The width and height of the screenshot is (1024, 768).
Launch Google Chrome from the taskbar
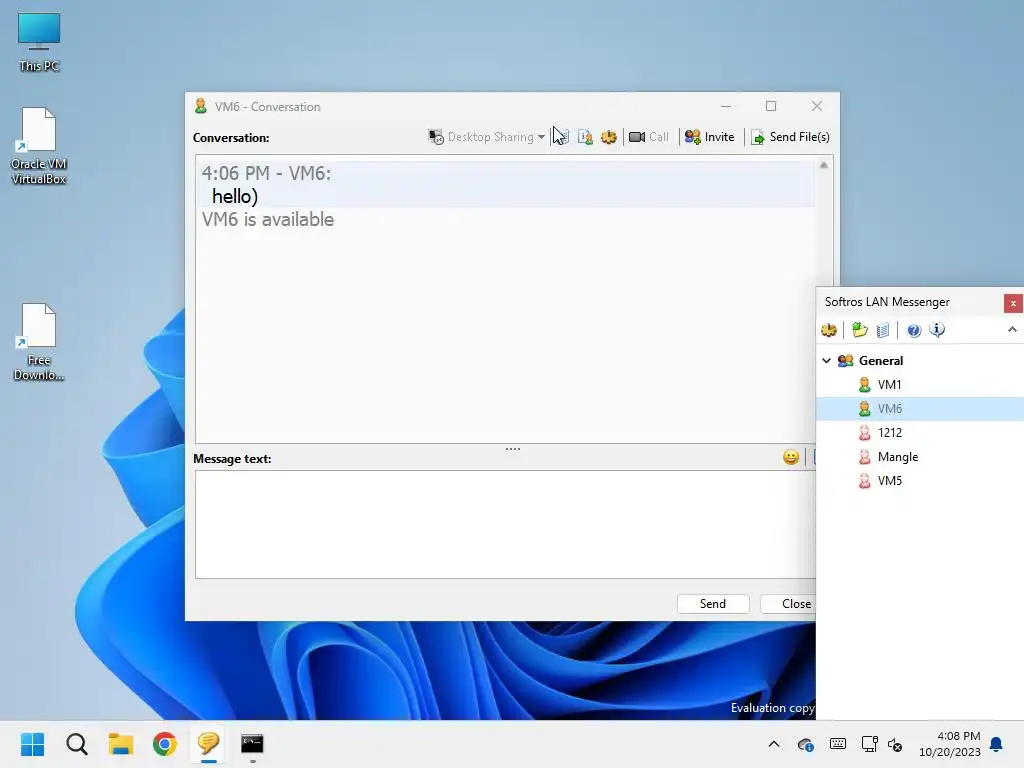pyautogui.click(x=165, y=744)
